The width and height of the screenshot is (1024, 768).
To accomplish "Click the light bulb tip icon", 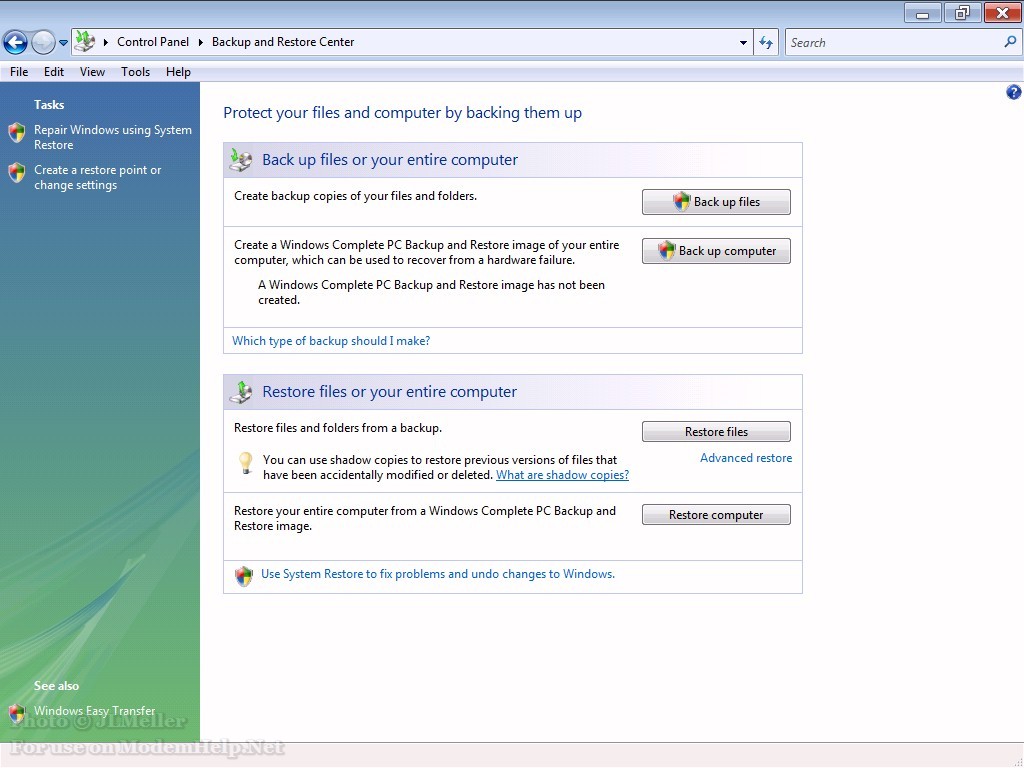I will (246, 463).
